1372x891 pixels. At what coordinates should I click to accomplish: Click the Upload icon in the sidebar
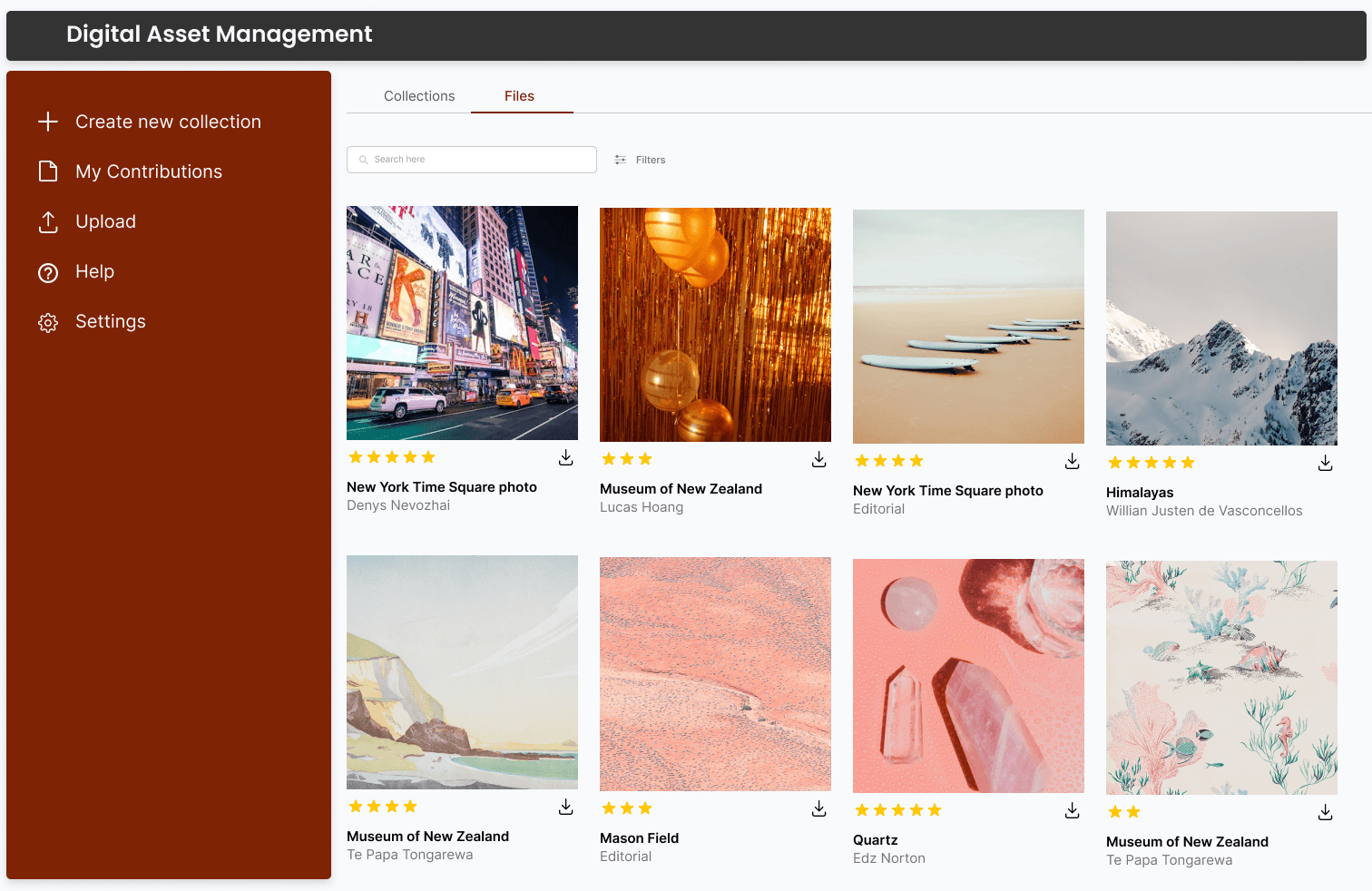click(47, 221)
